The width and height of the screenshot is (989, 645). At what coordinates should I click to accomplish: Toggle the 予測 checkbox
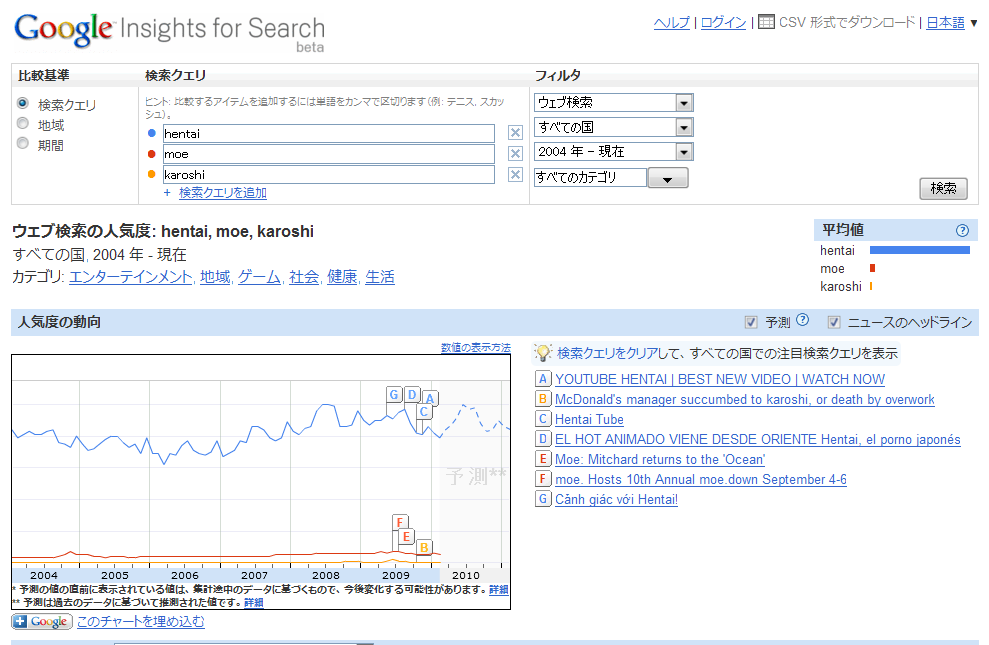(751, 322)
